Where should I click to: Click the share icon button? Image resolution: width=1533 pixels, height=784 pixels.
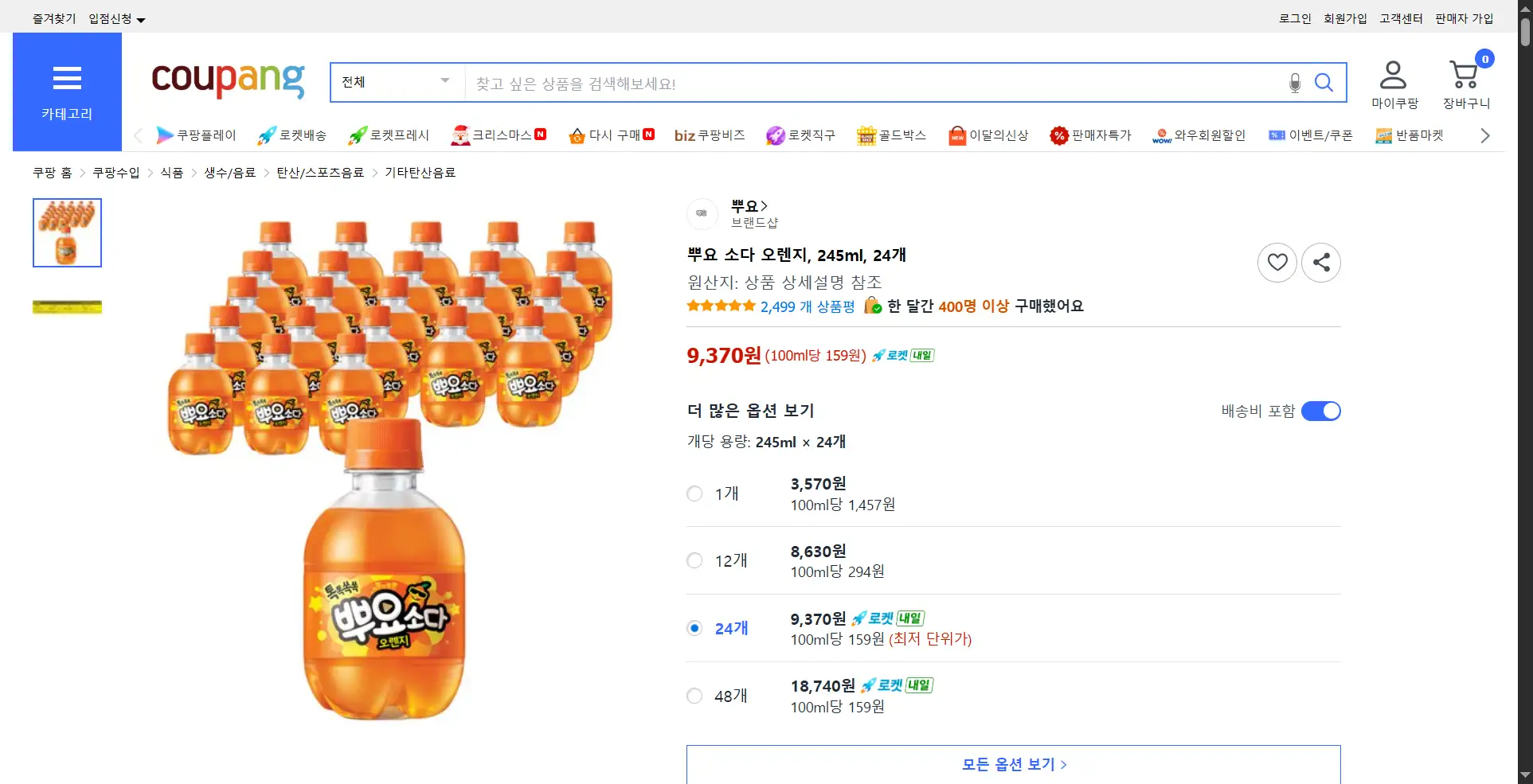click(x=1321, y=263)
